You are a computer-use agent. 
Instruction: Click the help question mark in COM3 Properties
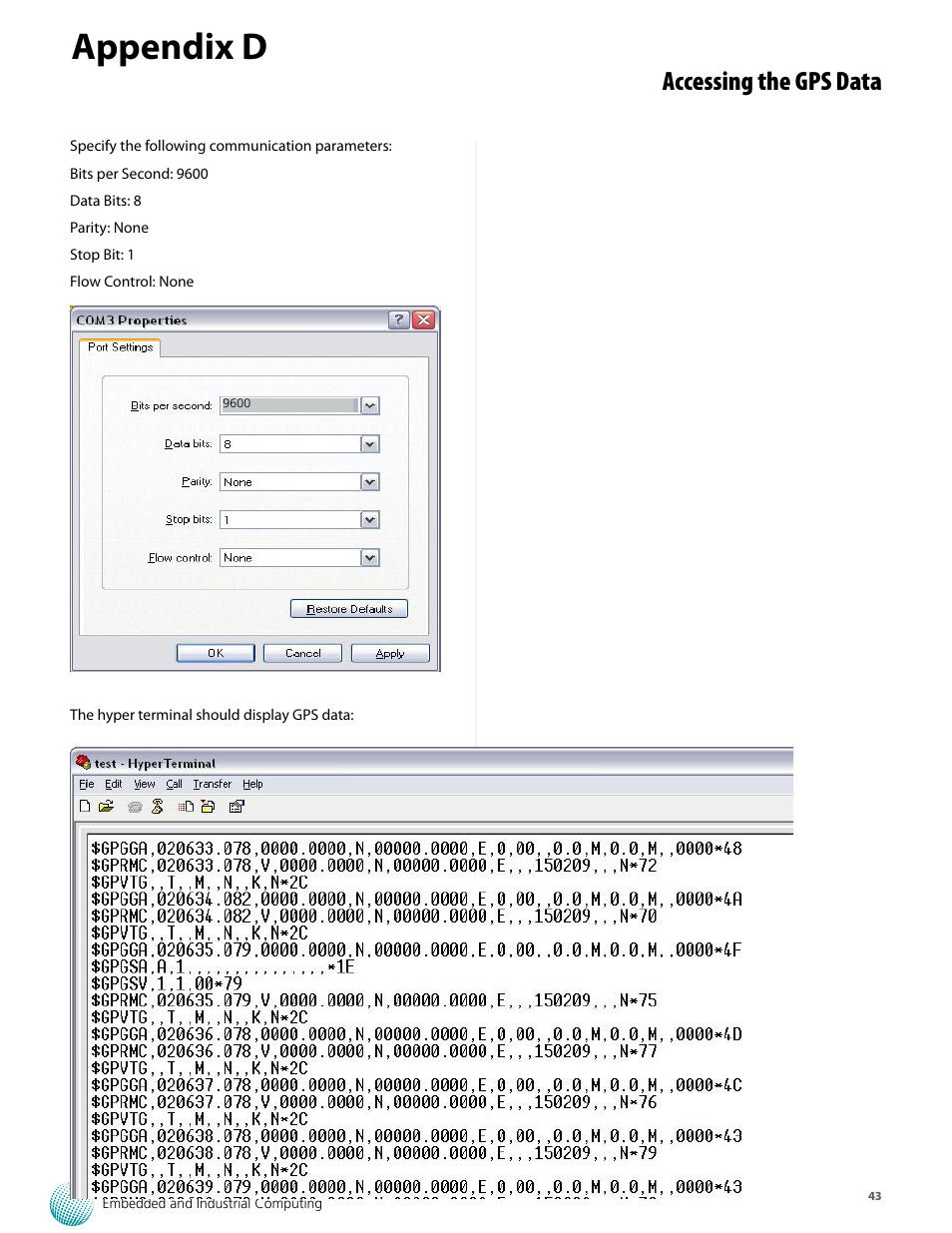click(x=399, y=319)
